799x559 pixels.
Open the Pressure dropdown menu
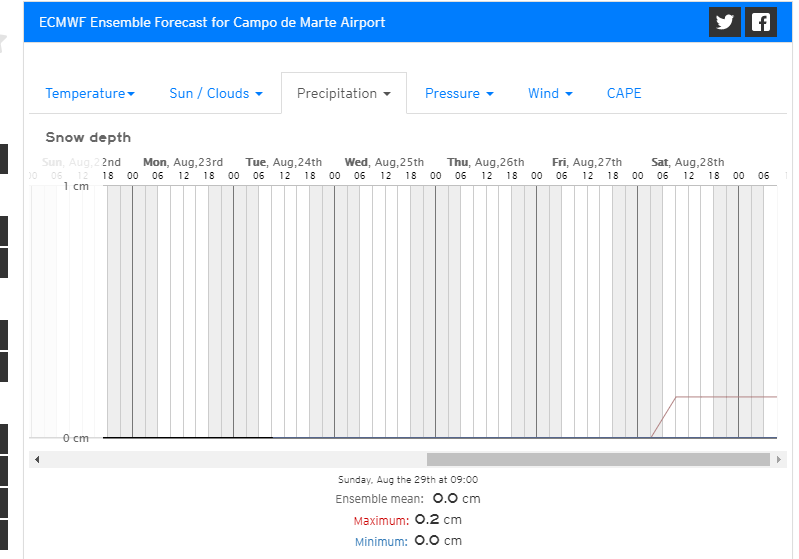[x=459, y=93]
